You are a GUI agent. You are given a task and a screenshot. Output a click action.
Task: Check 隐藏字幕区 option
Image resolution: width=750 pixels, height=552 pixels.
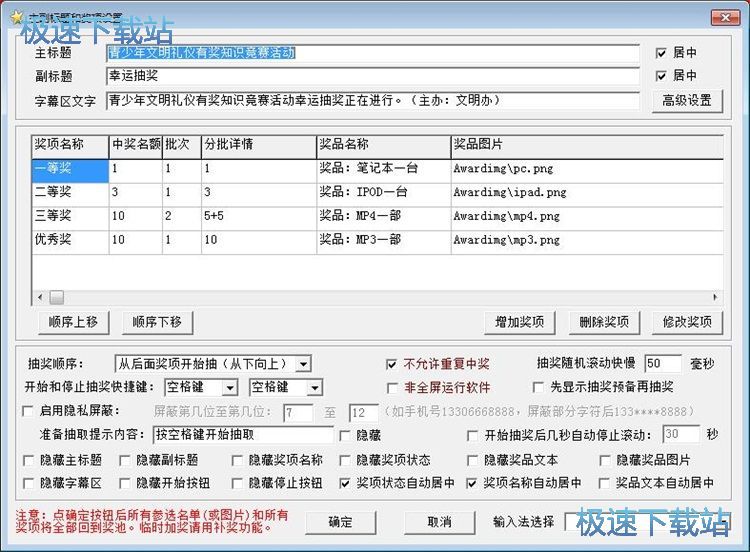[x=28, y=484]
